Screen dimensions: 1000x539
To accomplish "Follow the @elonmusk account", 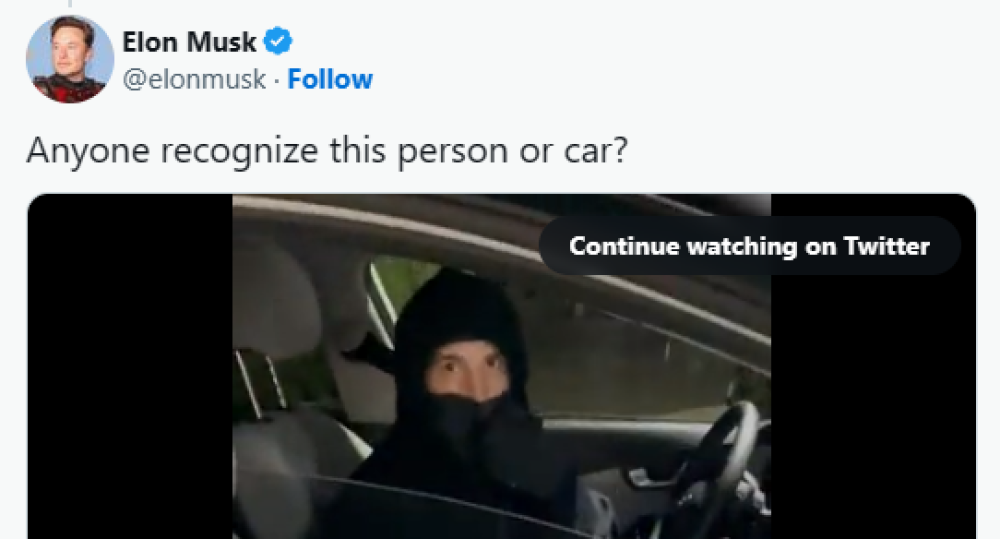I will pyautogui.click(x=330, y=79).
